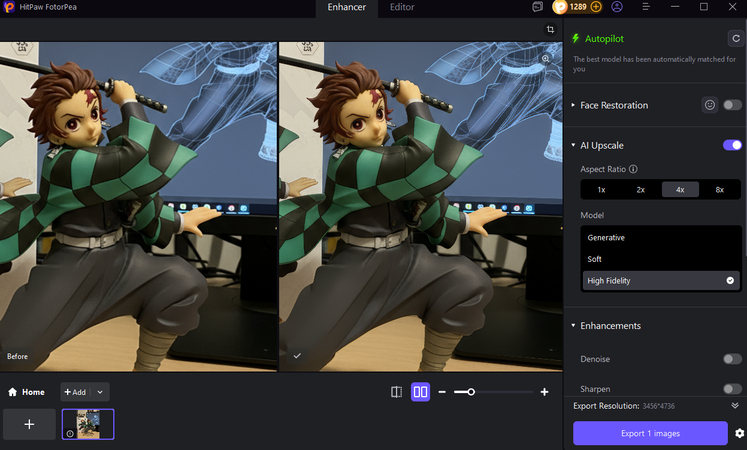Choose the Soft model

661,259
